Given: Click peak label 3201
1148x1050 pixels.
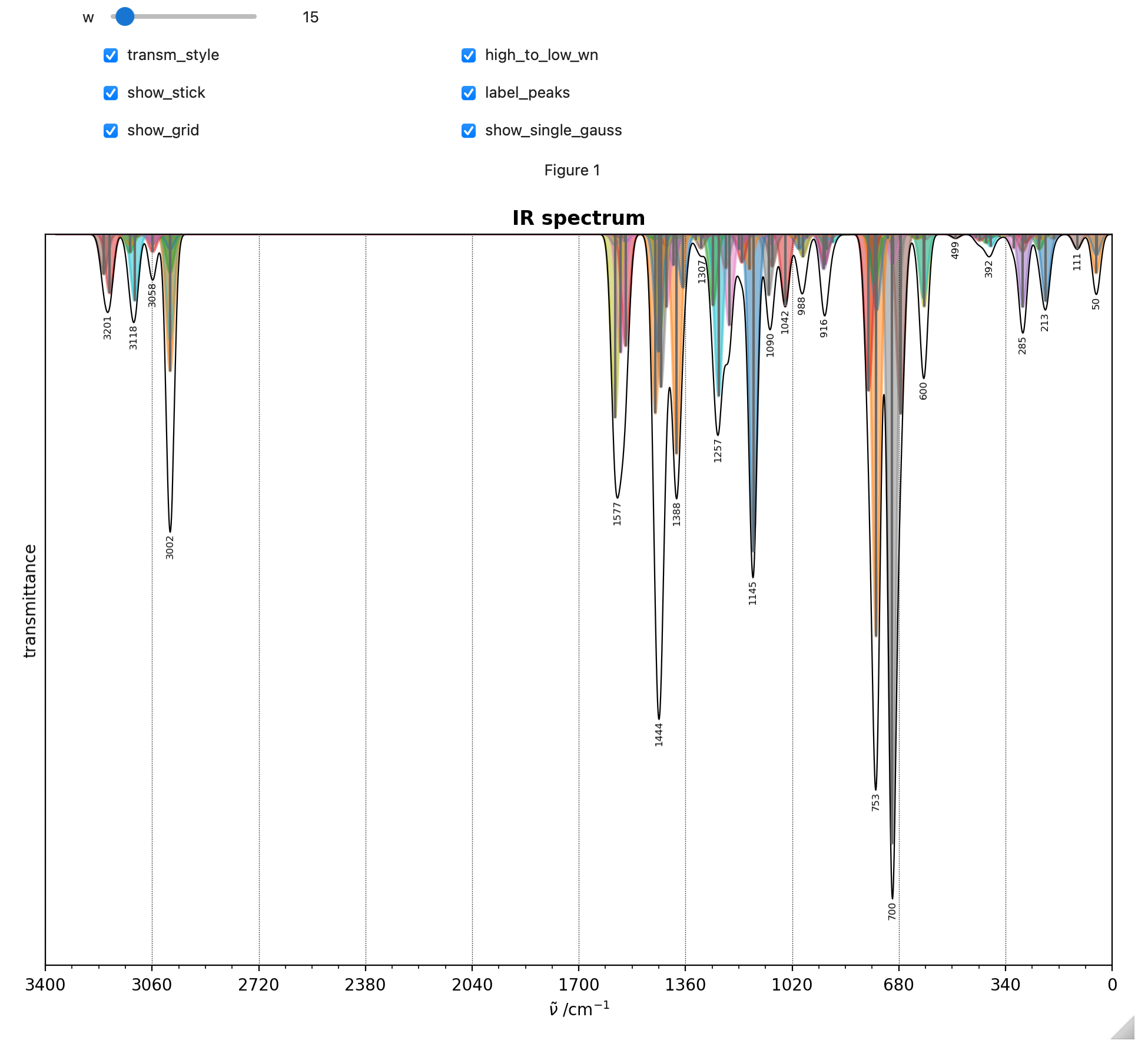Looking at the screenshot, I should pyautogui.click(x=107, y=328).
